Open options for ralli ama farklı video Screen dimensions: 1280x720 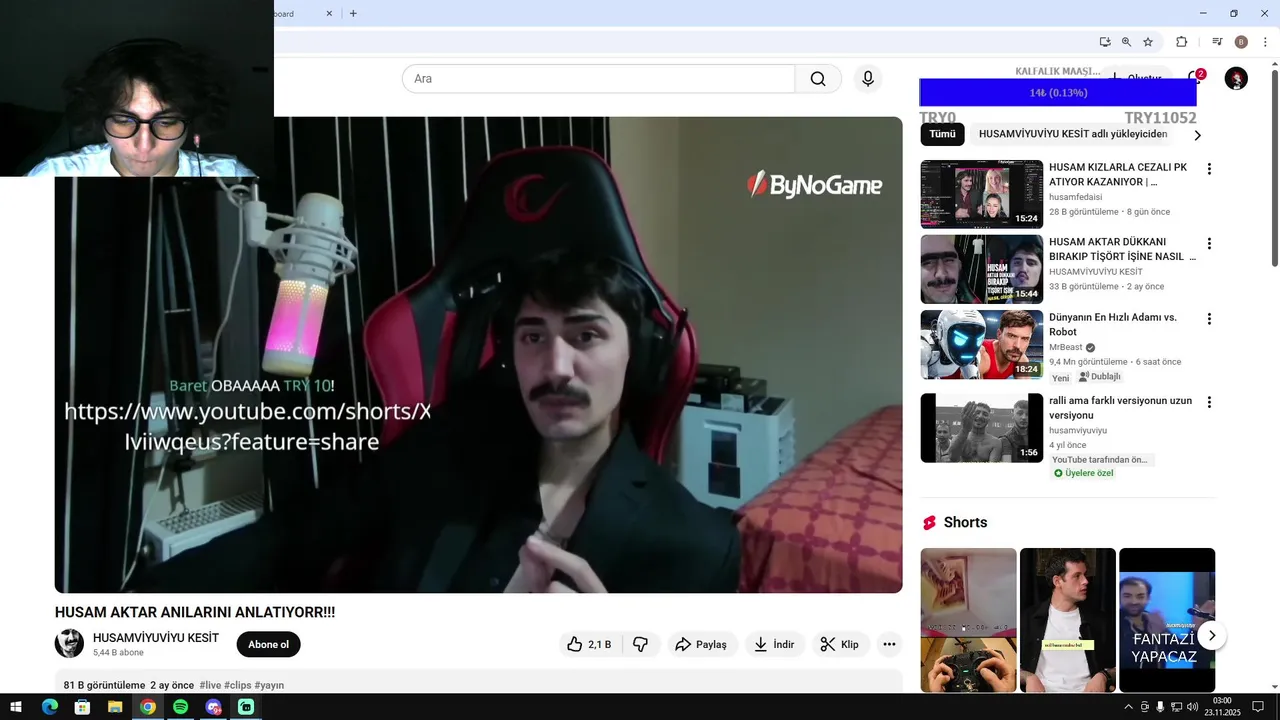tap(1209, 402)
